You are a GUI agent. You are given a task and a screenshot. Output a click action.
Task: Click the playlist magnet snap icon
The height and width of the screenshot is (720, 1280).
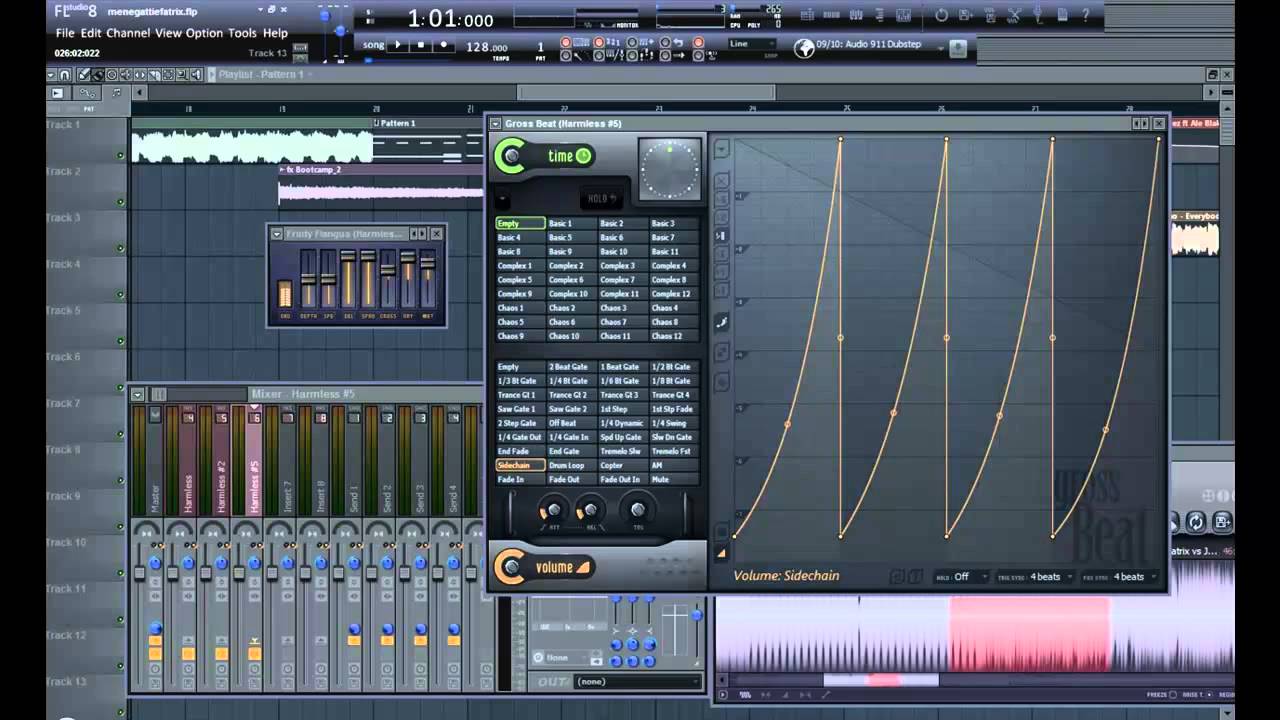tap(65, 75)
